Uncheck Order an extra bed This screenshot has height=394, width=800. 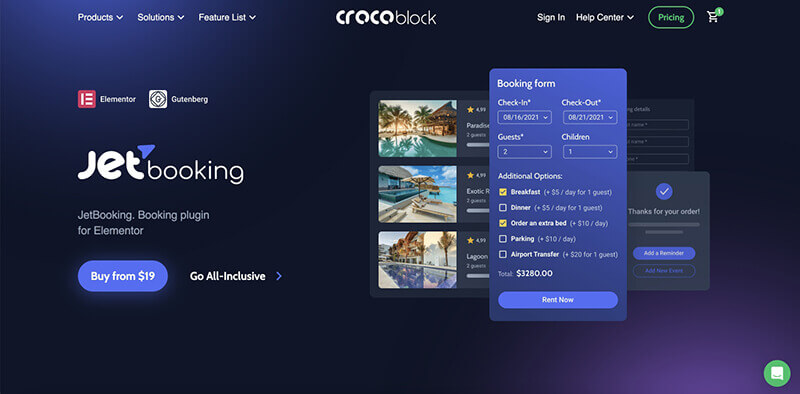point(503,223)
